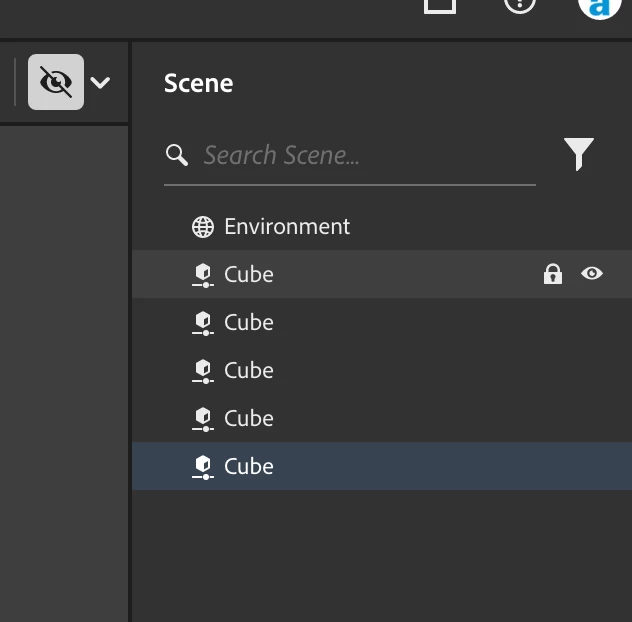Toggle the lock icon on the first Cube
Viewport: 632px width, 622px height.
click(x=552, y=274)
